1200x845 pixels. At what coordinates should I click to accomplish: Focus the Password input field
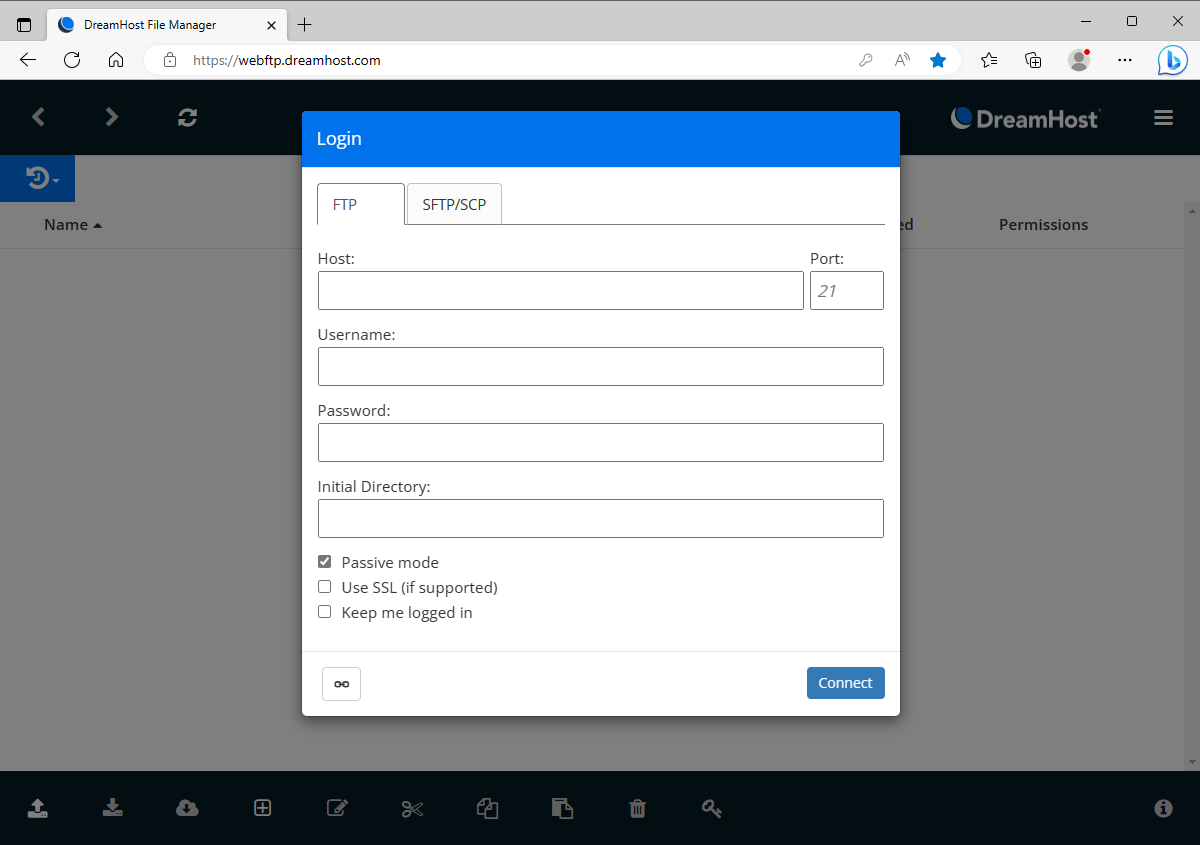[x=601, y=443]
